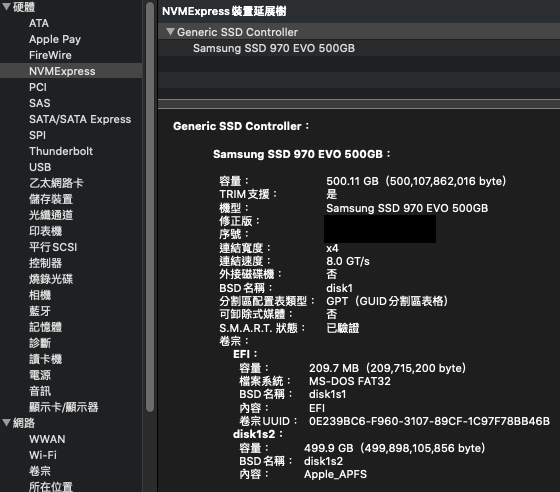This screenshot has width=560, height=492.
Task: Click the GPT partition map type value
Action: [x=387, y=301]
